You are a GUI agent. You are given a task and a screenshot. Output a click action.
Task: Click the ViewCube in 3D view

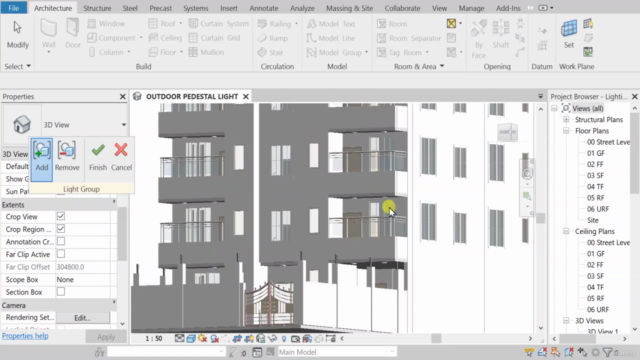pos(507,132)
